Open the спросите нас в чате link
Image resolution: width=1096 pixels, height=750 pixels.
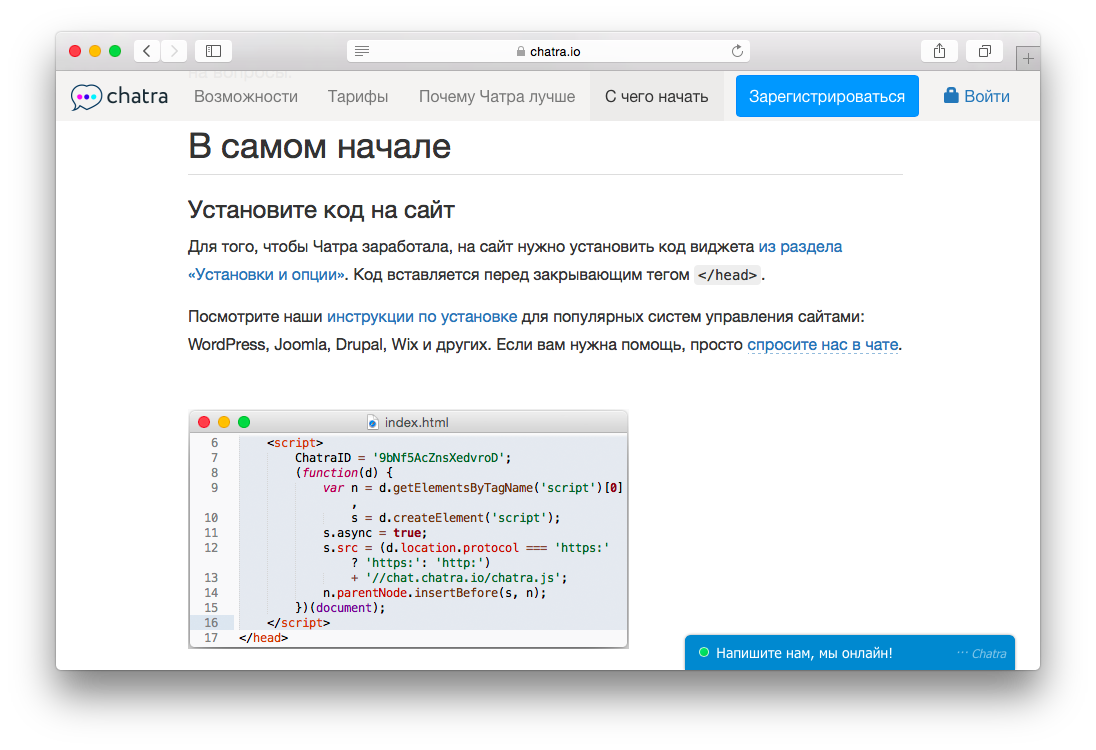822,345
